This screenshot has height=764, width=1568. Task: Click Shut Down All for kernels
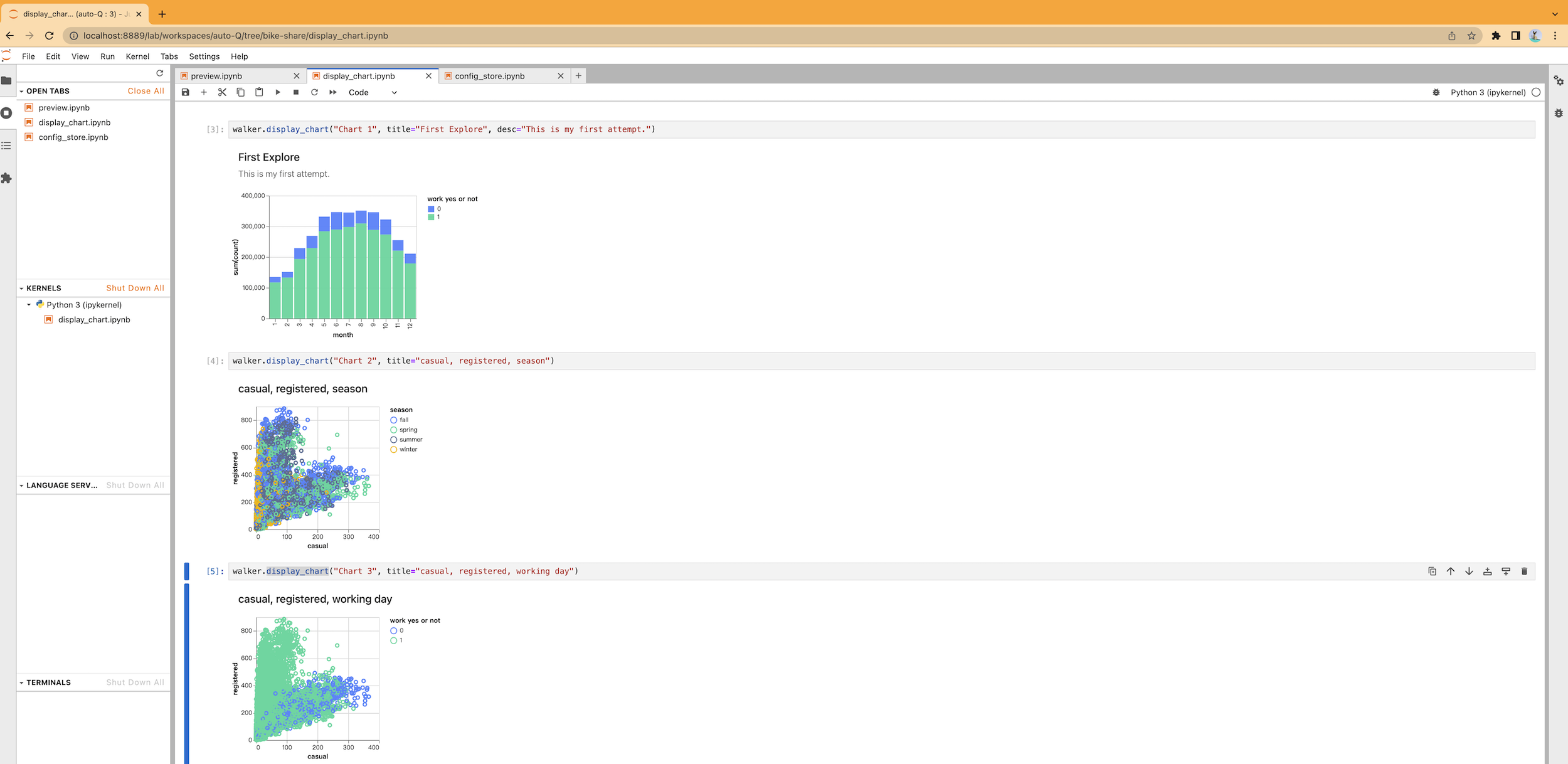pos(135,288)
